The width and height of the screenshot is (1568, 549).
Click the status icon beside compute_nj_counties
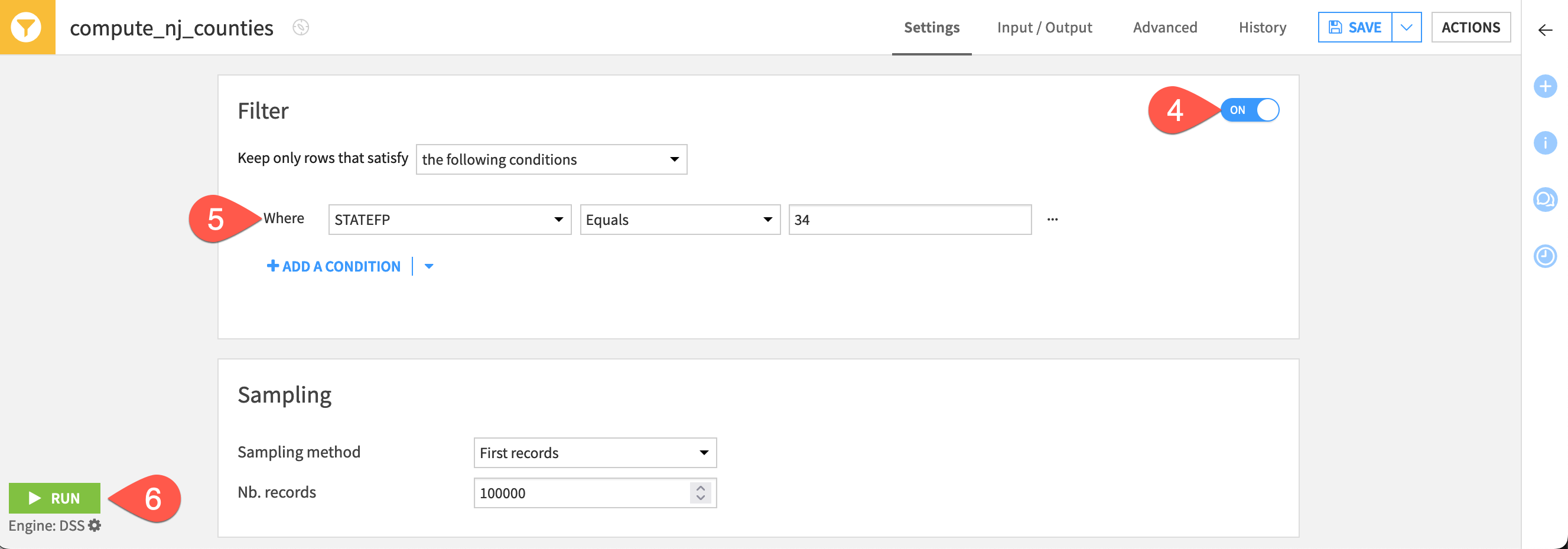[x=301, y=27]
